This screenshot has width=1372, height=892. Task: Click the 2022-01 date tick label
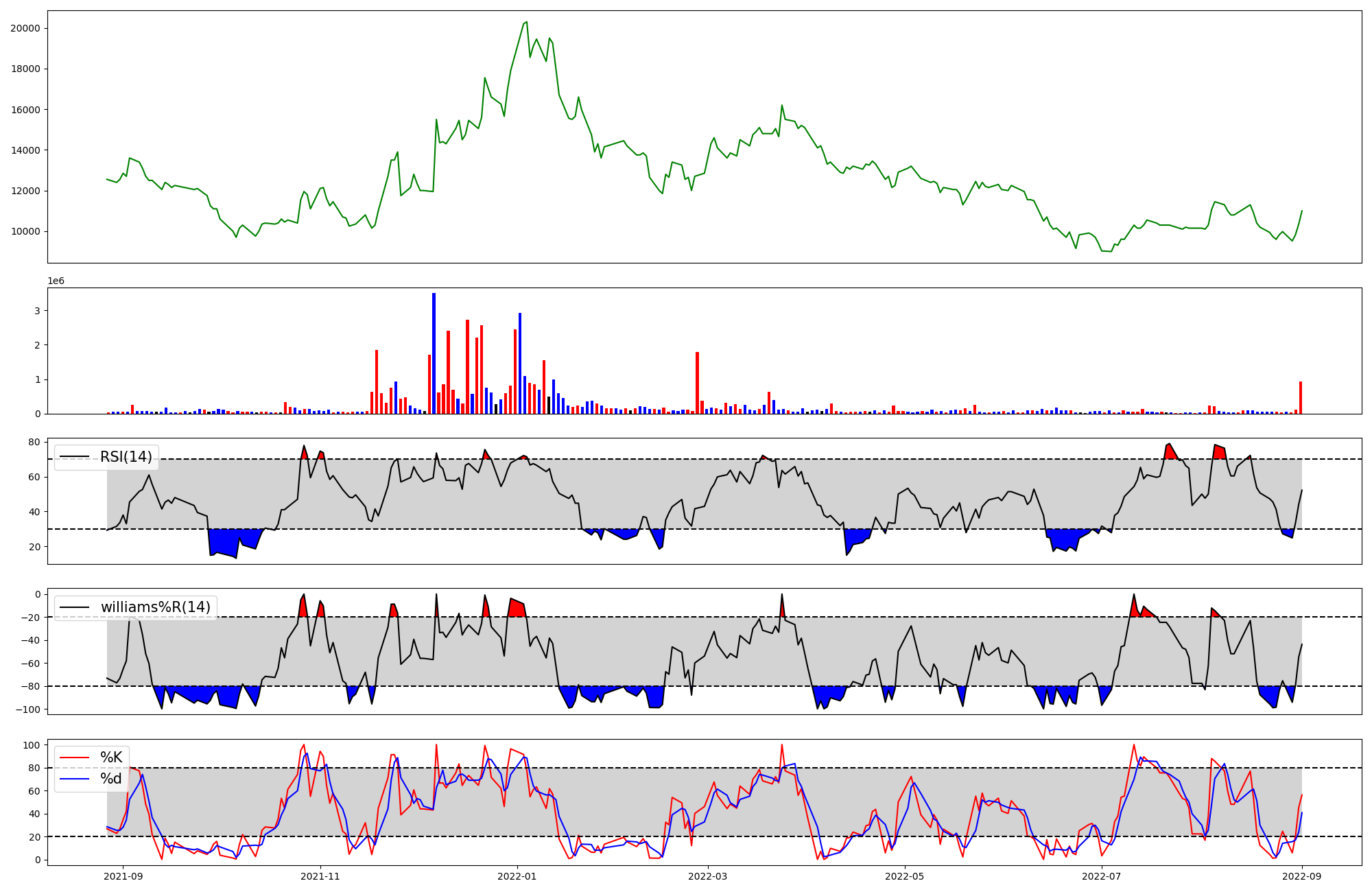point(517,876)
